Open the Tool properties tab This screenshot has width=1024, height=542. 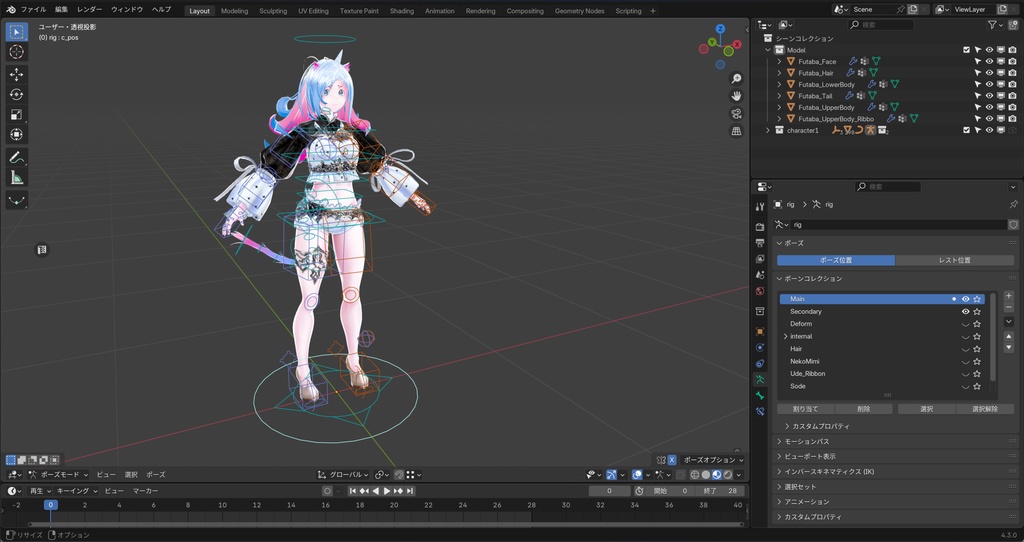760,206
